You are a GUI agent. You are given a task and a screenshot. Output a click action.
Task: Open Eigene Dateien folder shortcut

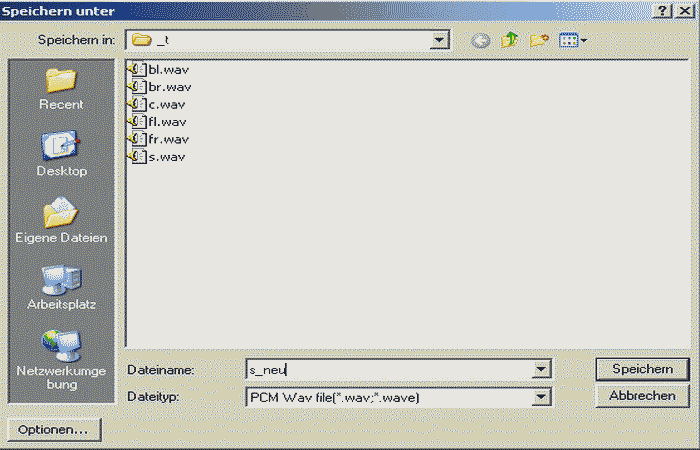pyautogui.click(x=61, y=221)
